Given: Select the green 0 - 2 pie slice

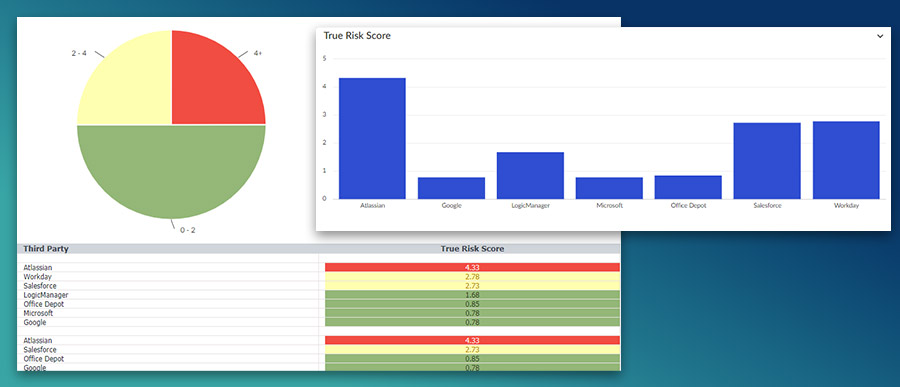Looking at the screenshot, I should click(x=171, y=172).
